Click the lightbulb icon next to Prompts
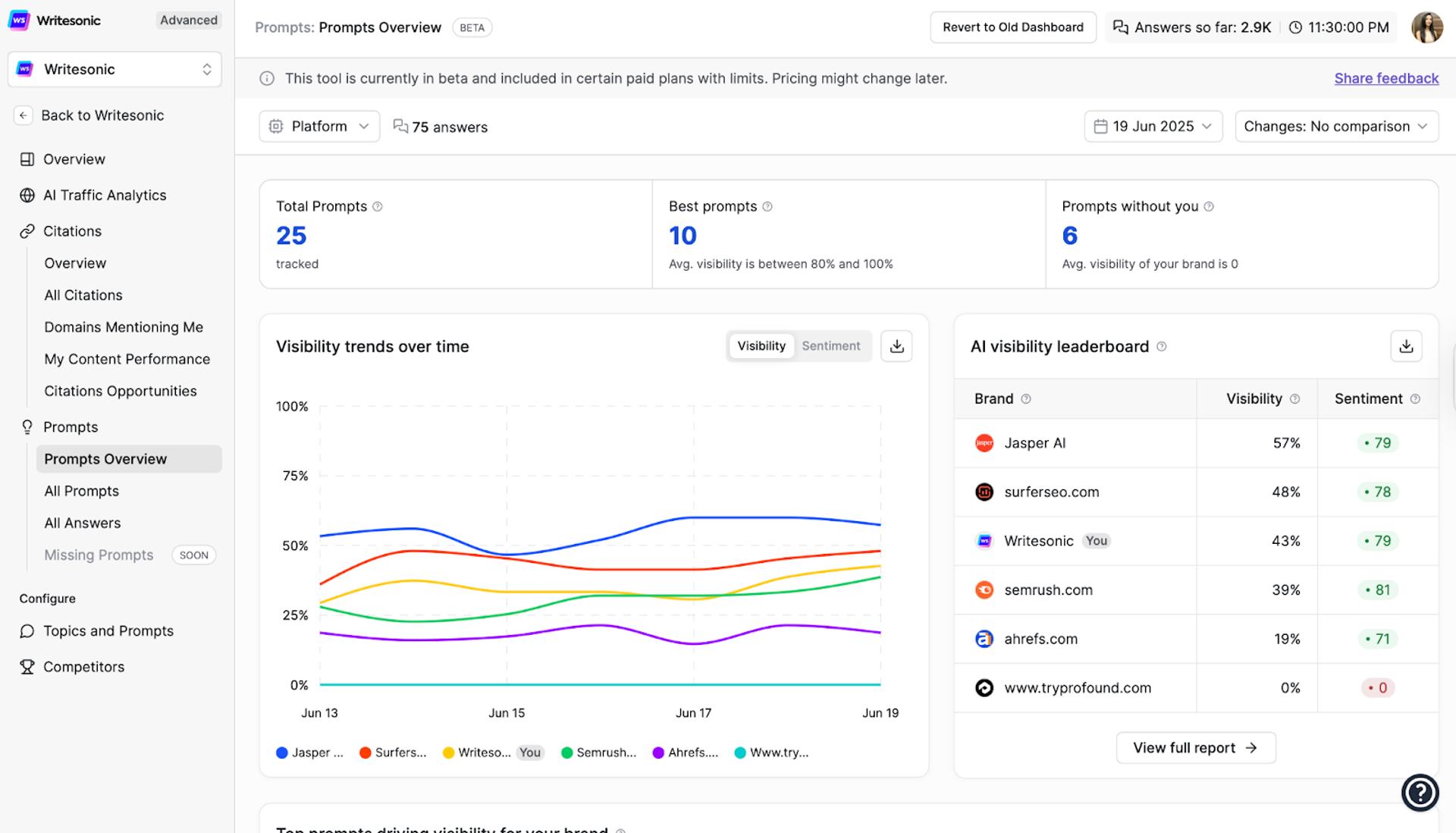1456x833 pixels. point(27,427)
